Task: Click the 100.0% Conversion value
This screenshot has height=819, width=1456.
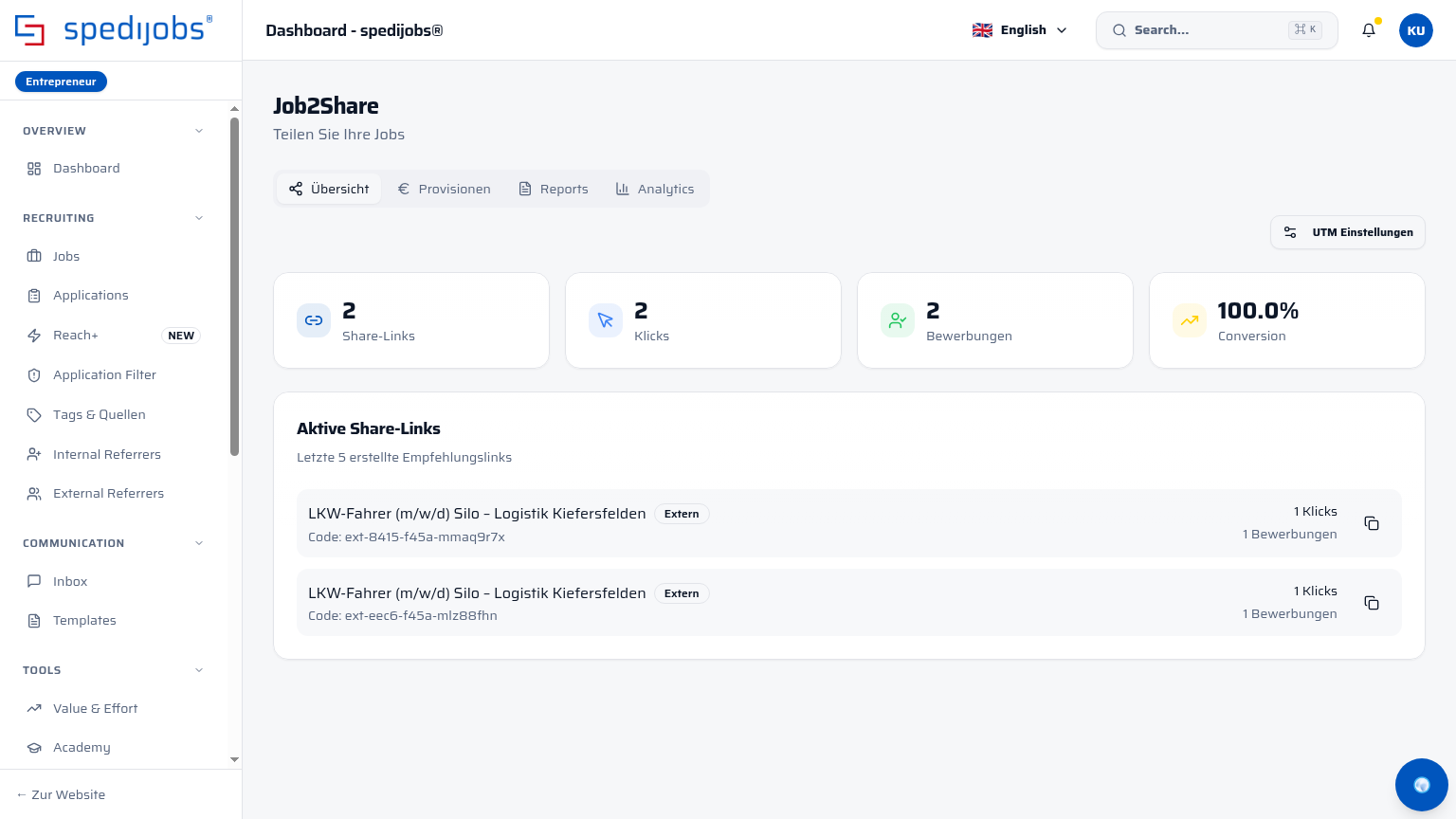Action: (x=1258, y=311)
